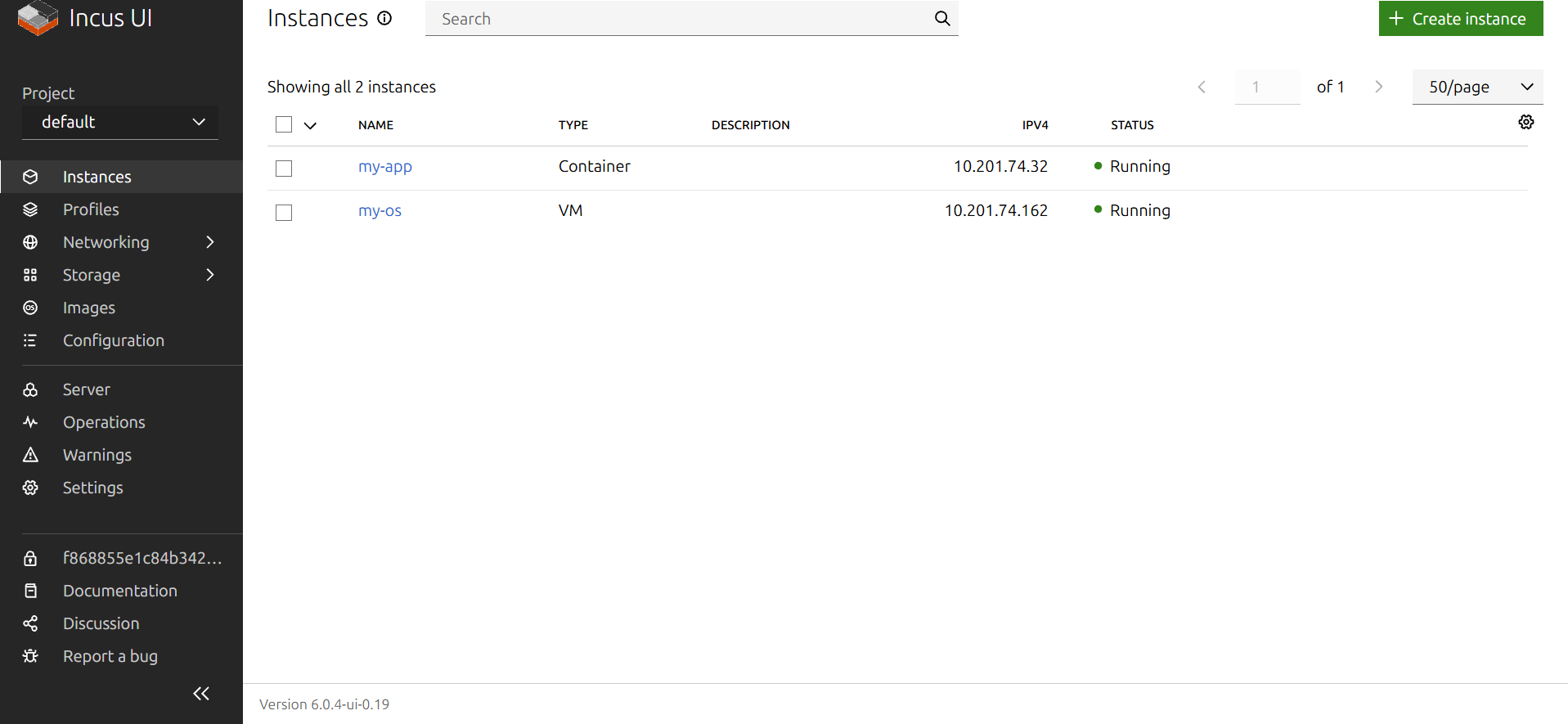1568x724 pixels.
Task: Click the Warnings triangle icon in sidebar
Action: [x=30, y=455]
